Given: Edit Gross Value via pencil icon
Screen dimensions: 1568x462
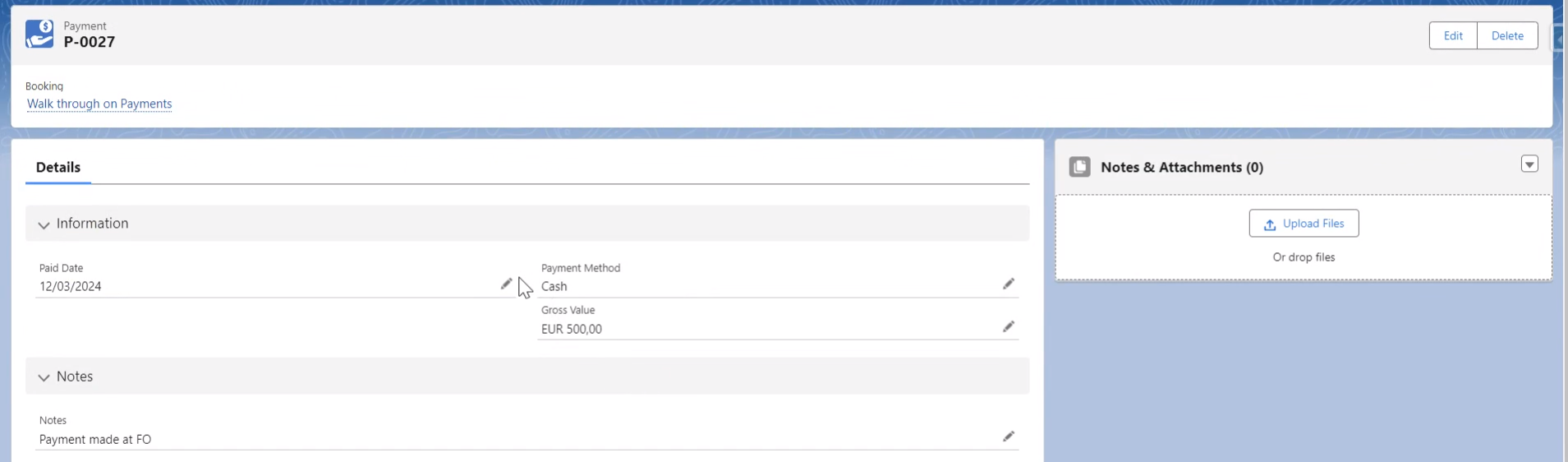Looking at the screenshot, I should tap(1009, 326).
